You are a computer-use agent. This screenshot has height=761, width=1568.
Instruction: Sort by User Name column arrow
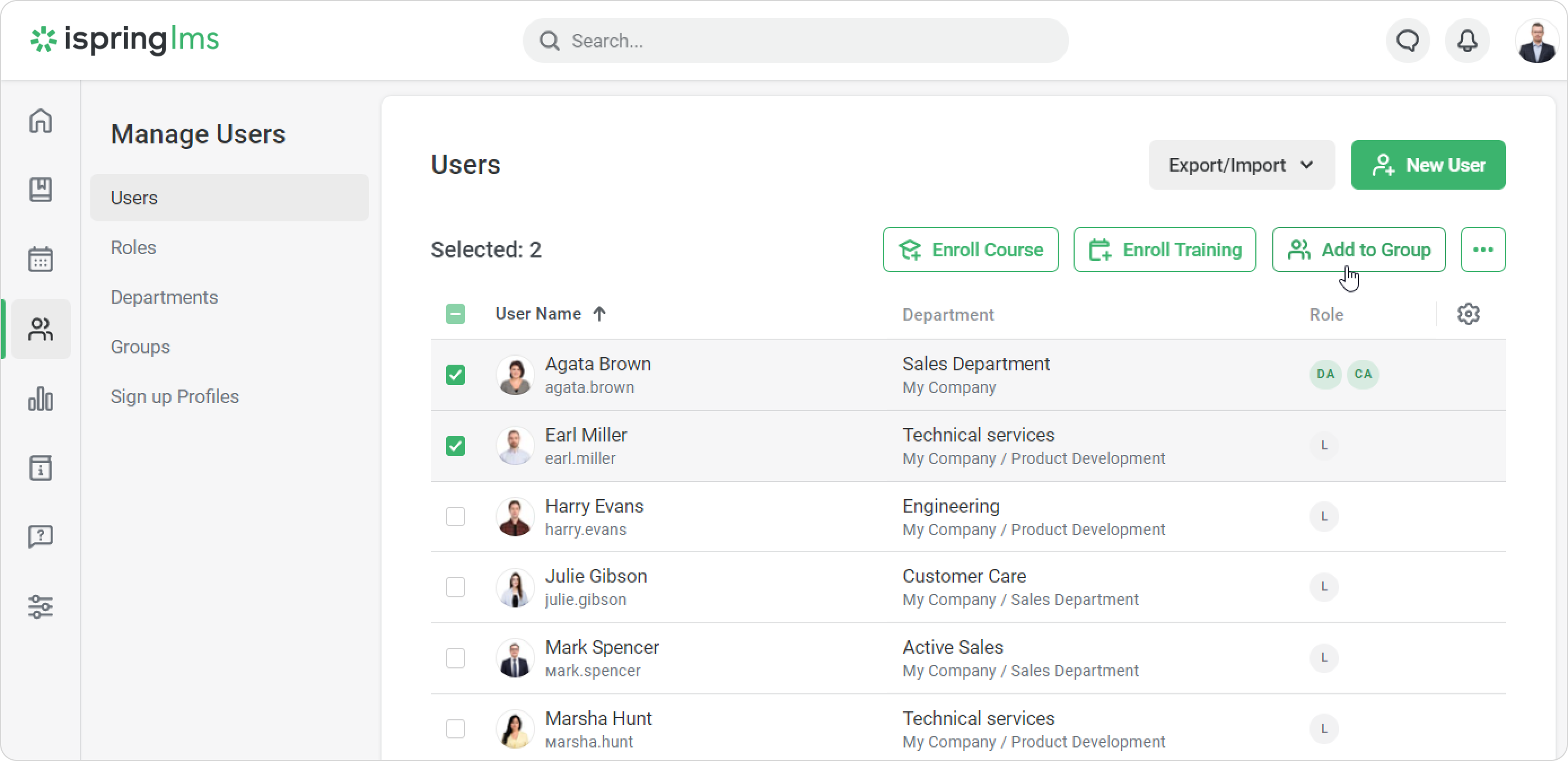[599, 314]
